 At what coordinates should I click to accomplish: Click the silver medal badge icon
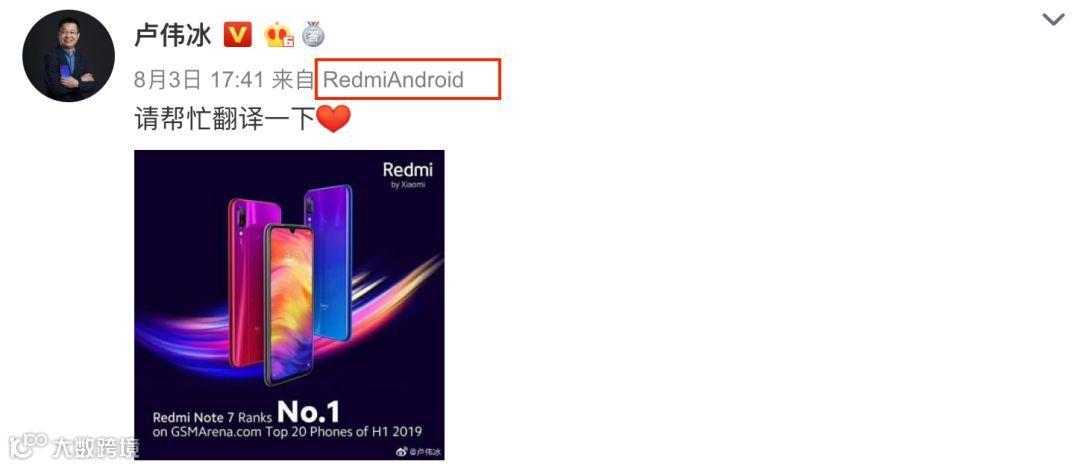pyautogui.click(x=313, y=34)
